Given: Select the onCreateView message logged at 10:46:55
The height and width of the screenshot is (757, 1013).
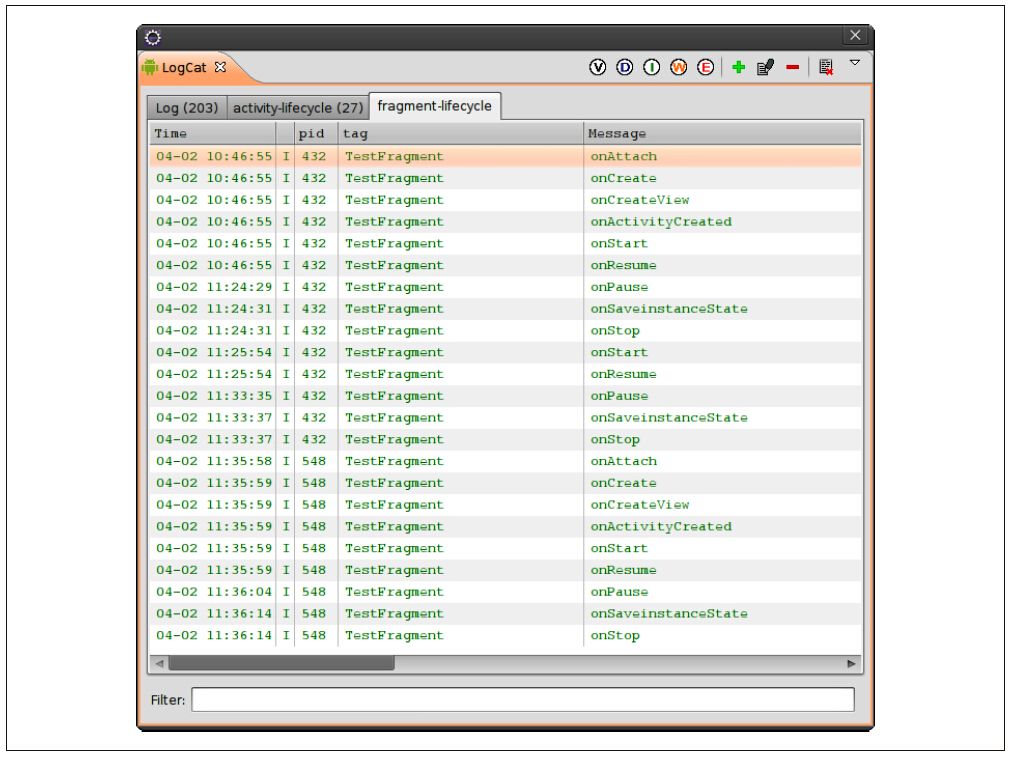Looking at the screenshot, I should 640,200.
